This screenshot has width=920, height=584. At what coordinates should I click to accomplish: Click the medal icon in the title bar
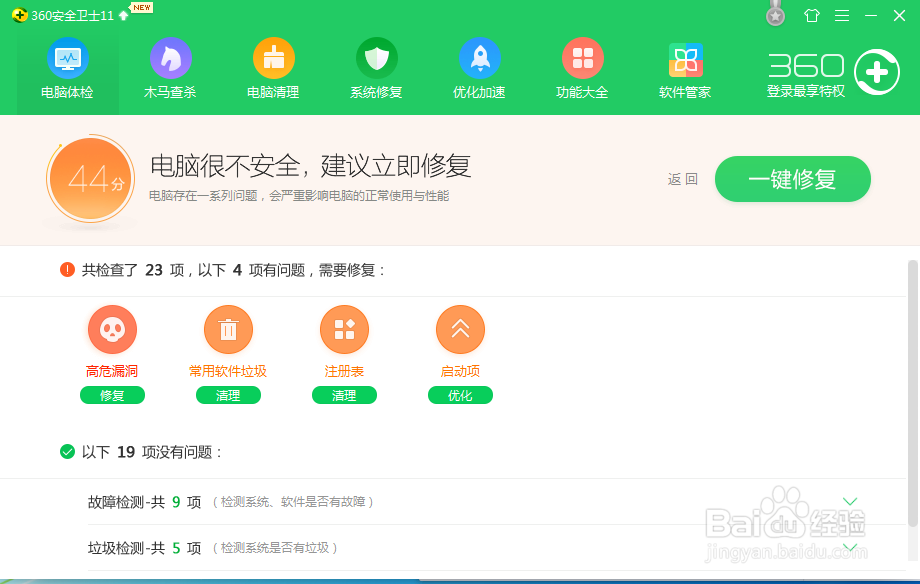[775, 14]
